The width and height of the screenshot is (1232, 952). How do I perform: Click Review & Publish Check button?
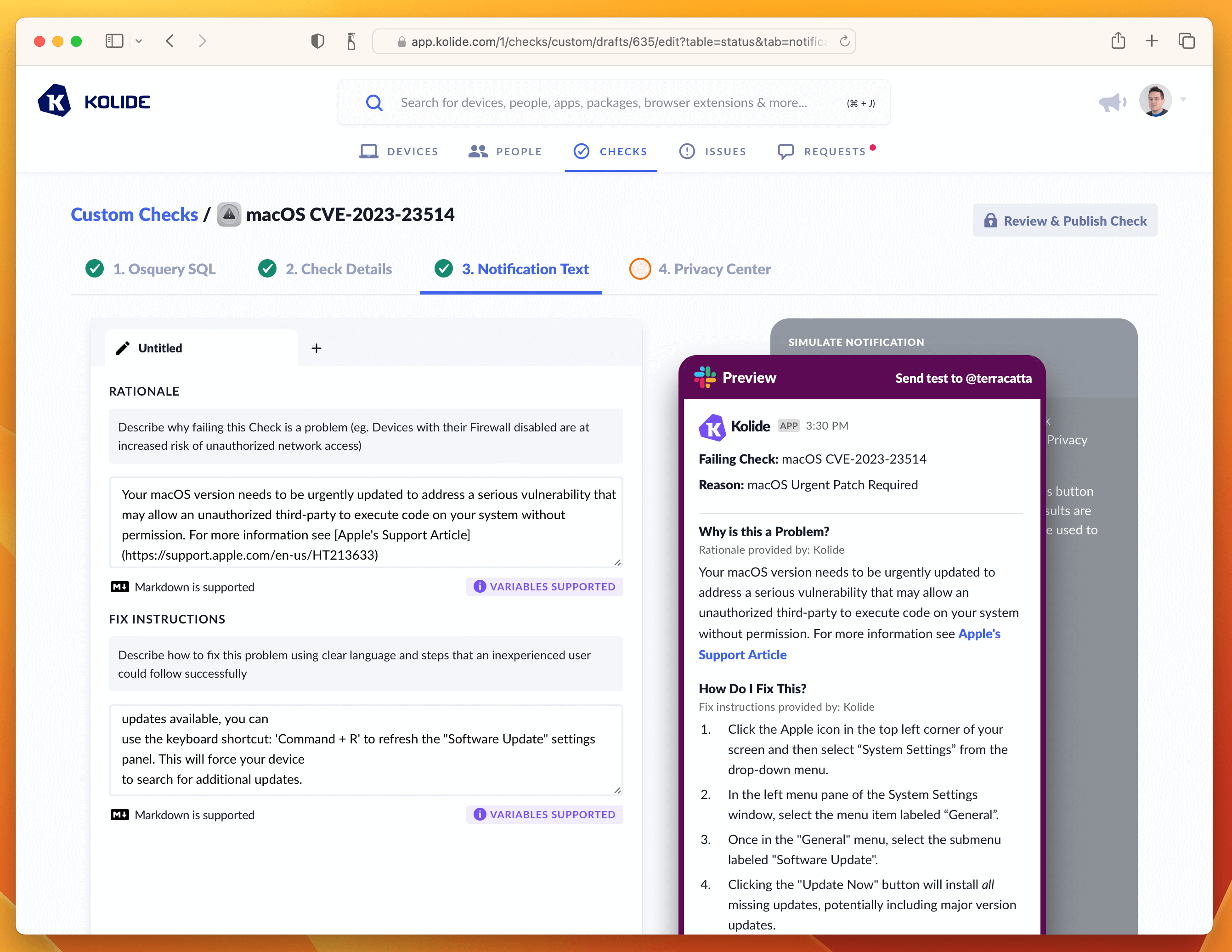1064,221
